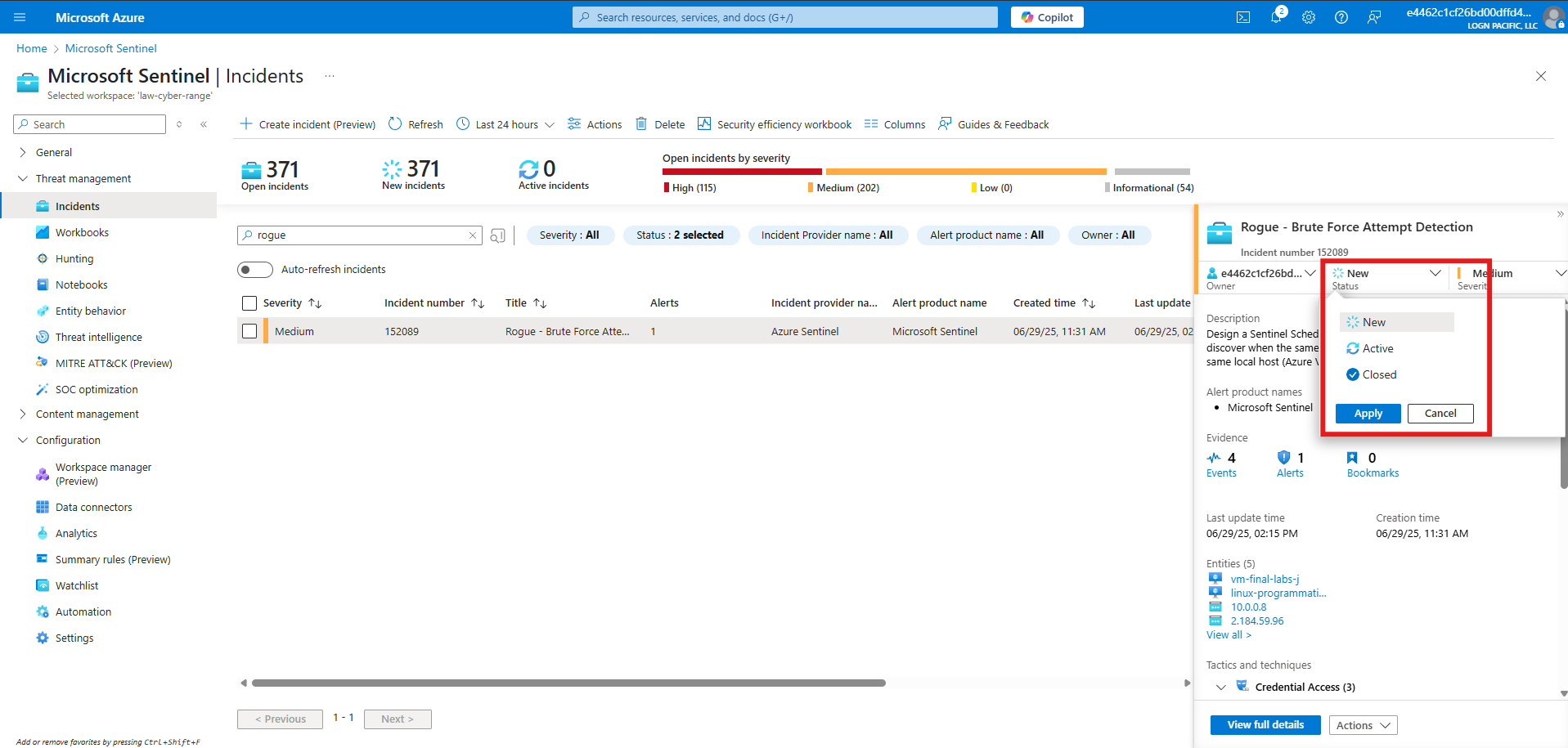Sort by Severity column arrows
Image resolution: width=1568 pixels, height=748 pixels.
click(315, 303)
